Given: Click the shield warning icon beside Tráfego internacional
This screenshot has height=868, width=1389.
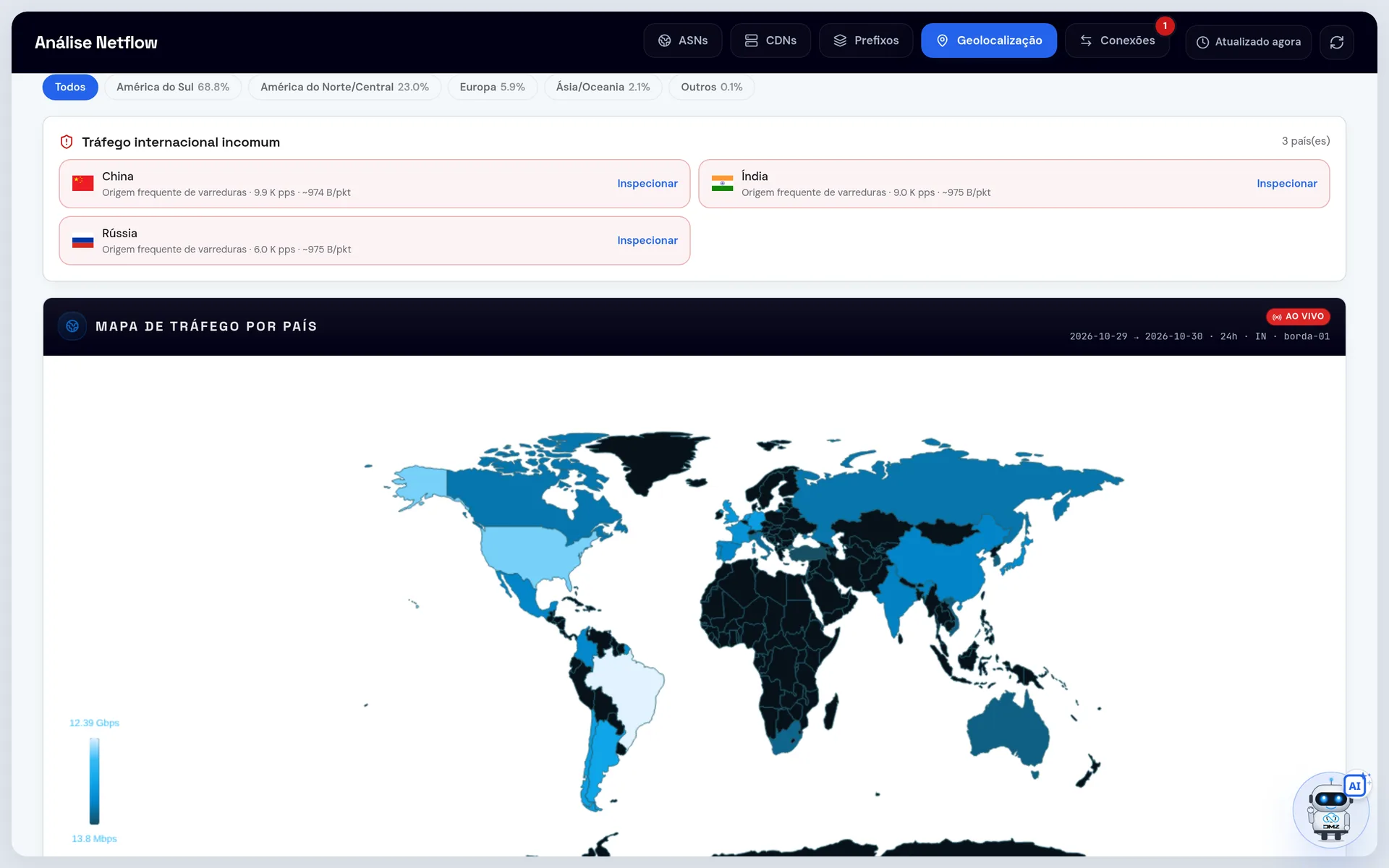Looking at the screenshot, I should click(x=67, y=142).
